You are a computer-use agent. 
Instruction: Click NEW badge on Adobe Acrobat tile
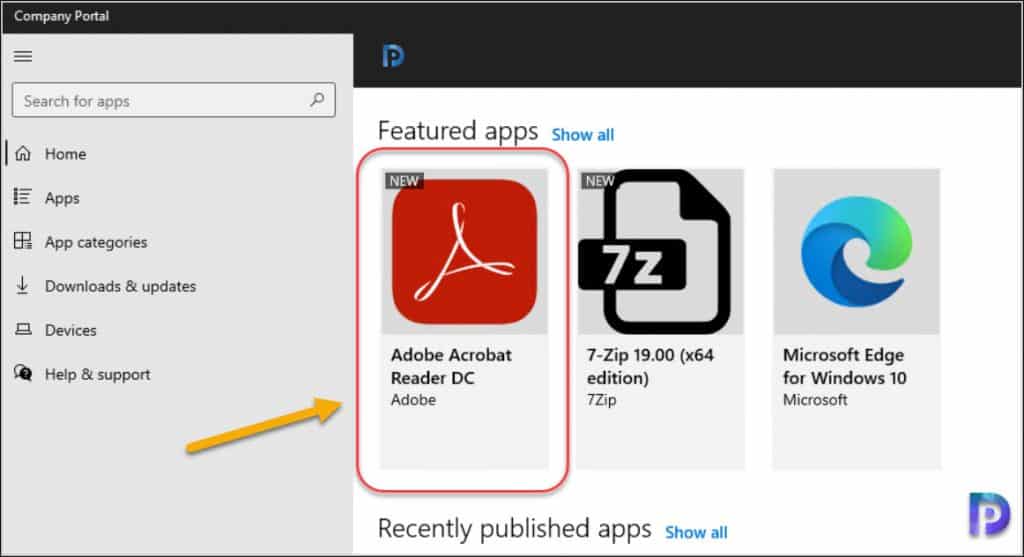coord(404,181)
